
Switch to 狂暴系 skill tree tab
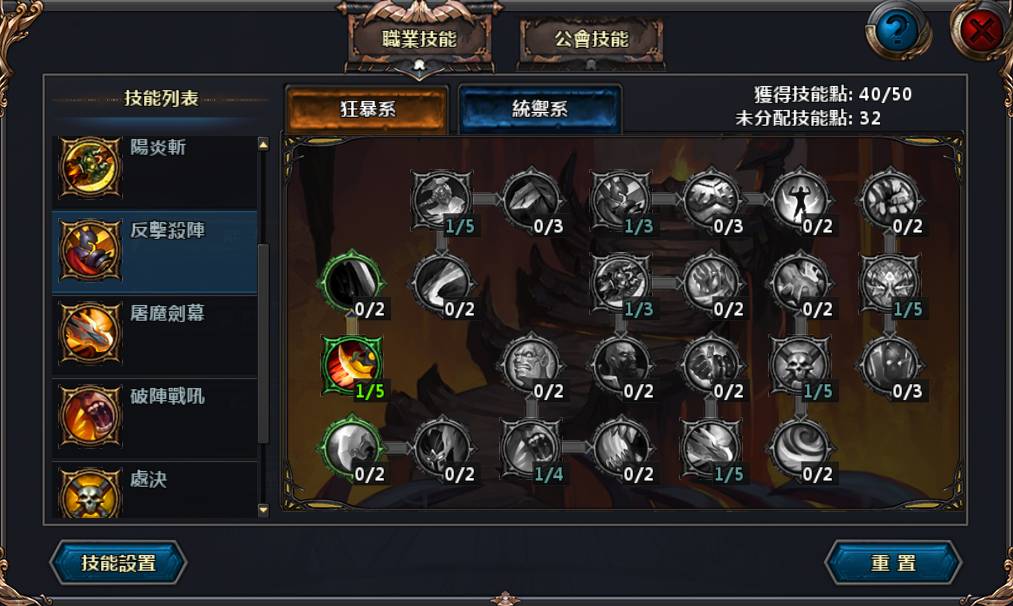[367, 109]
